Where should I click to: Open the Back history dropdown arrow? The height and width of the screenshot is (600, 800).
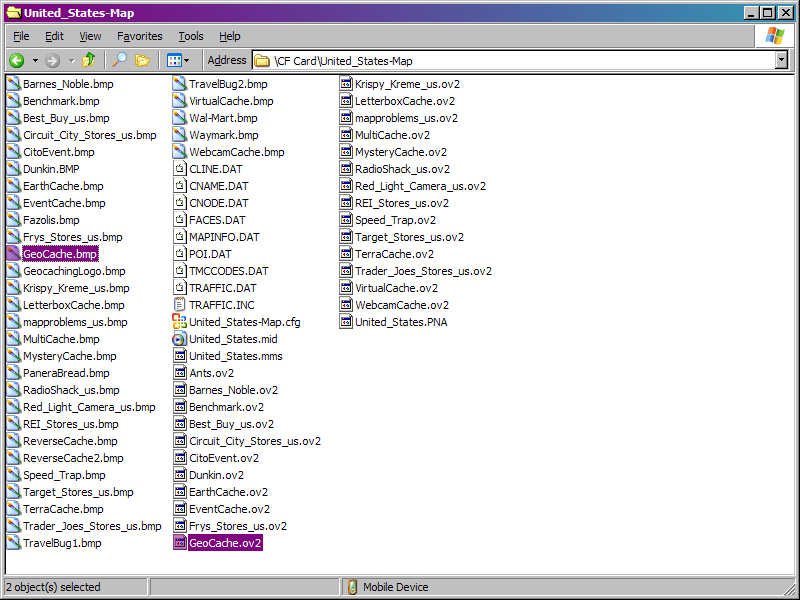tap(35, 61)
